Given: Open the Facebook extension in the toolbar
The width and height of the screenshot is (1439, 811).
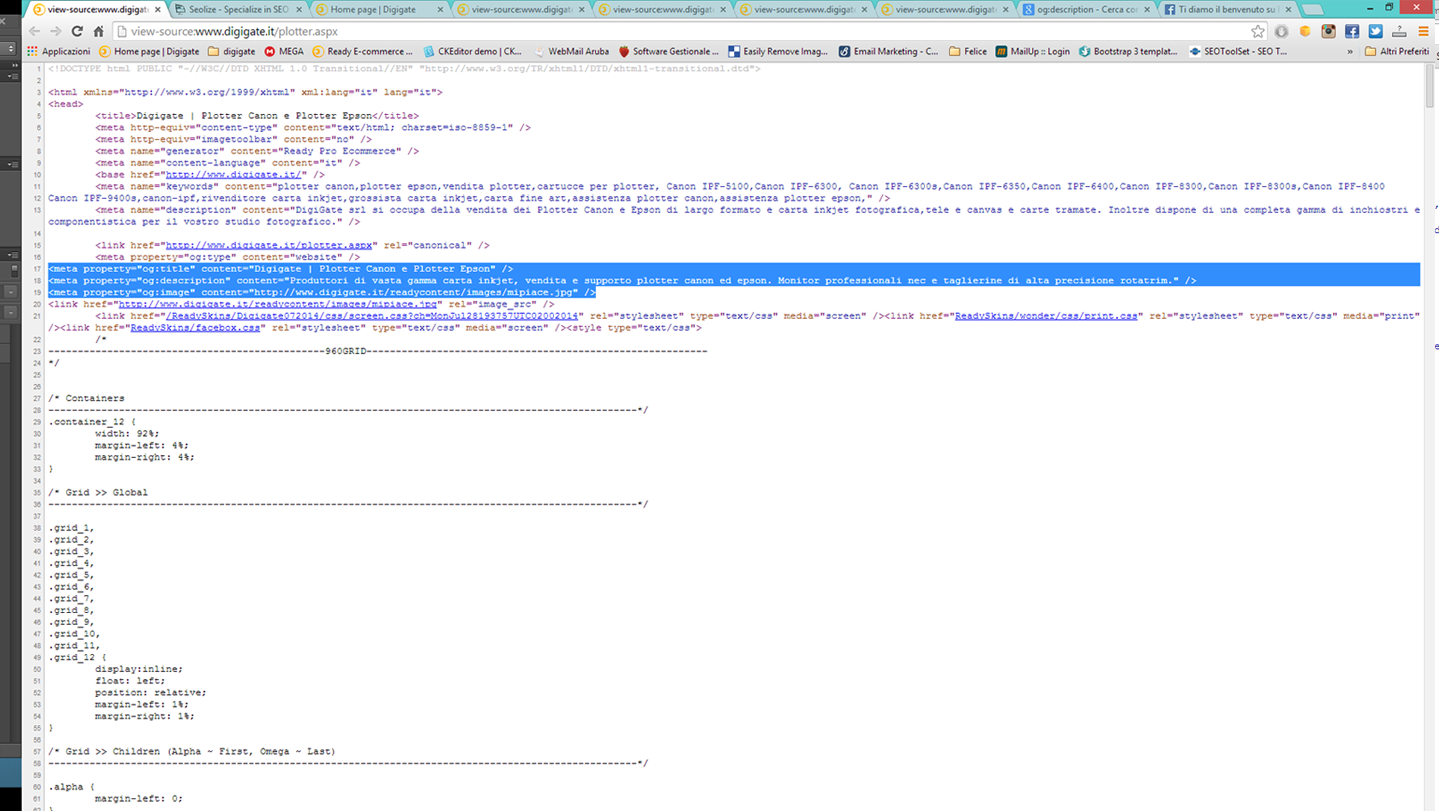Looking at the screenshot, I should tap(1352, 31).
